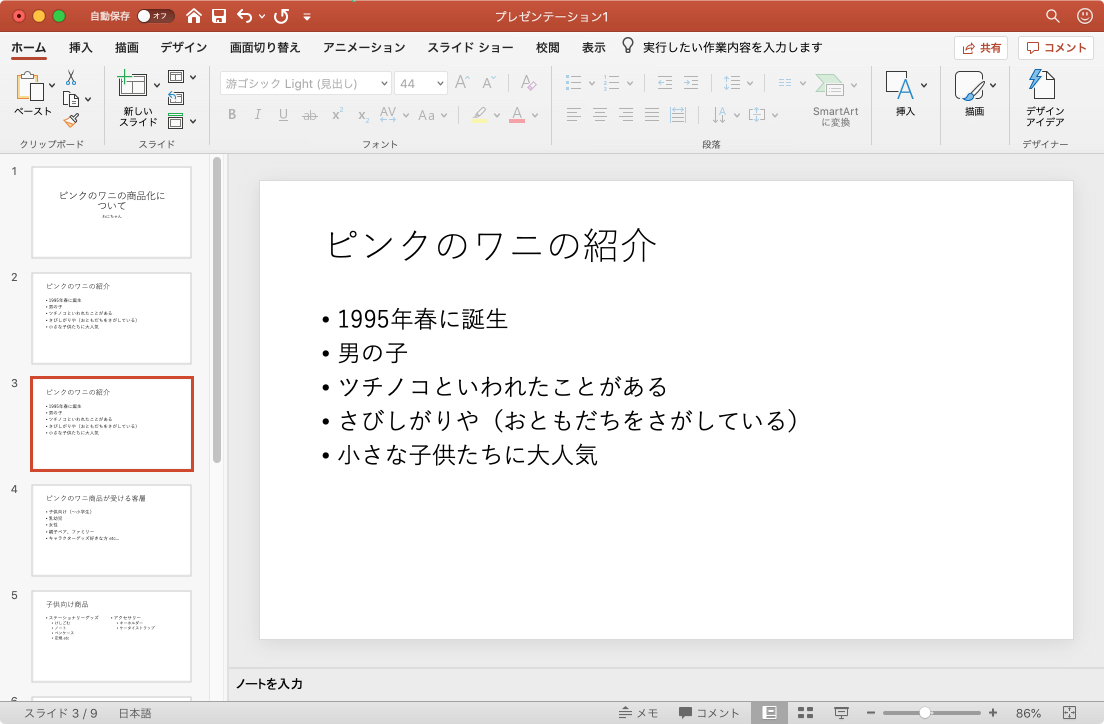1104x724 pixels.
Task: Switch to the 挿入 ribbon tab
Action: coord(80,47)
